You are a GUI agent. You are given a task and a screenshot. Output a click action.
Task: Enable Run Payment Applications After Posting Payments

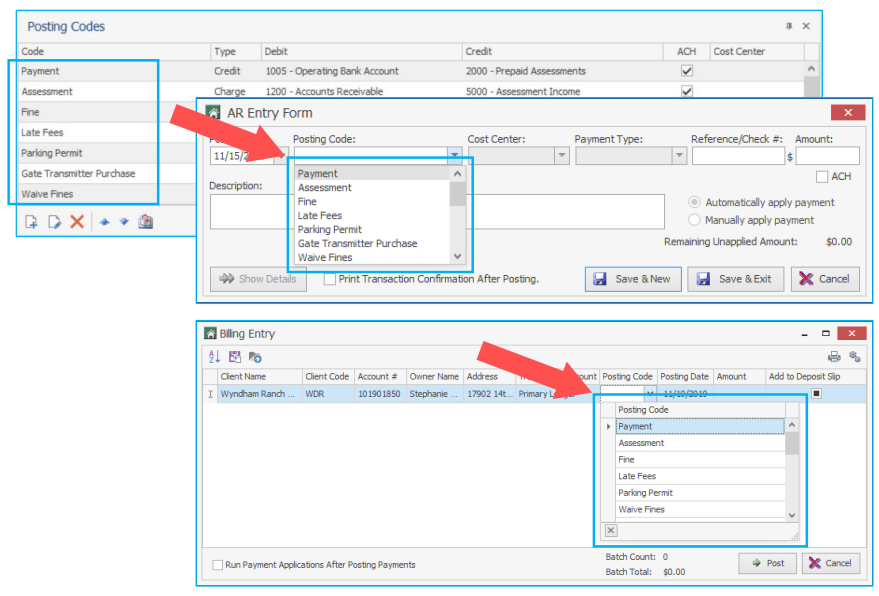218,565
